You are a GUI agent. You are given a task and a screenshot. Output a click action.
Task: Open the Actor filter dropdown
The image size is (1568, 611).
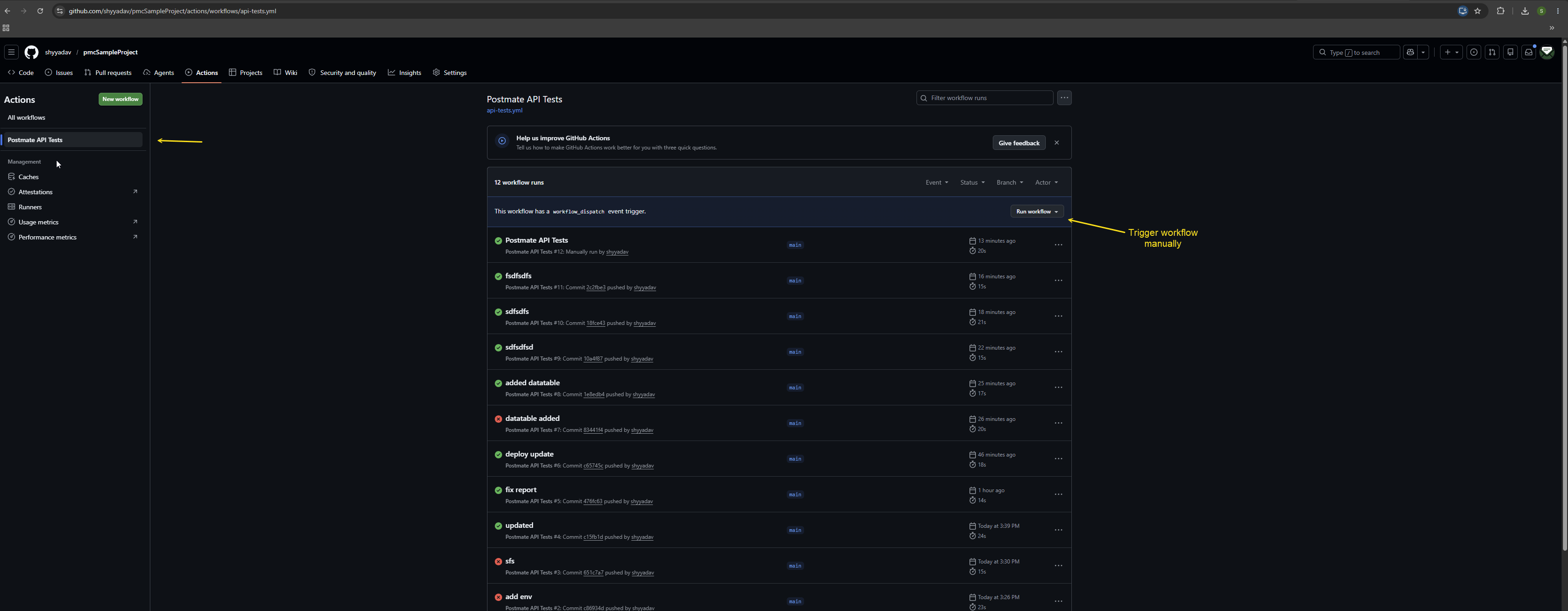pyautogui.click(x=1046, y=183)
